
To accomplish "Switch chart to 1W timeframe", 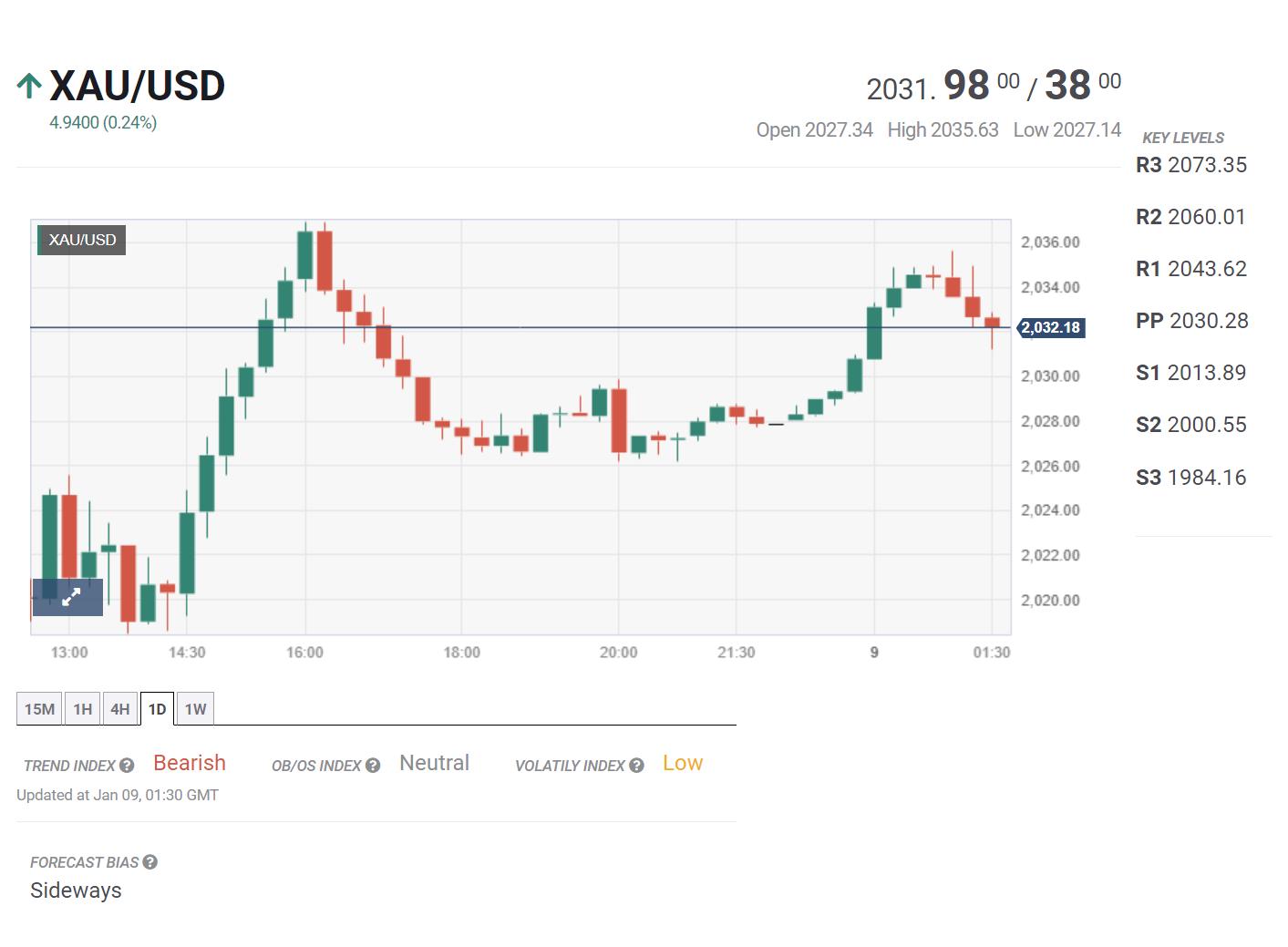I will coord(195,709).
